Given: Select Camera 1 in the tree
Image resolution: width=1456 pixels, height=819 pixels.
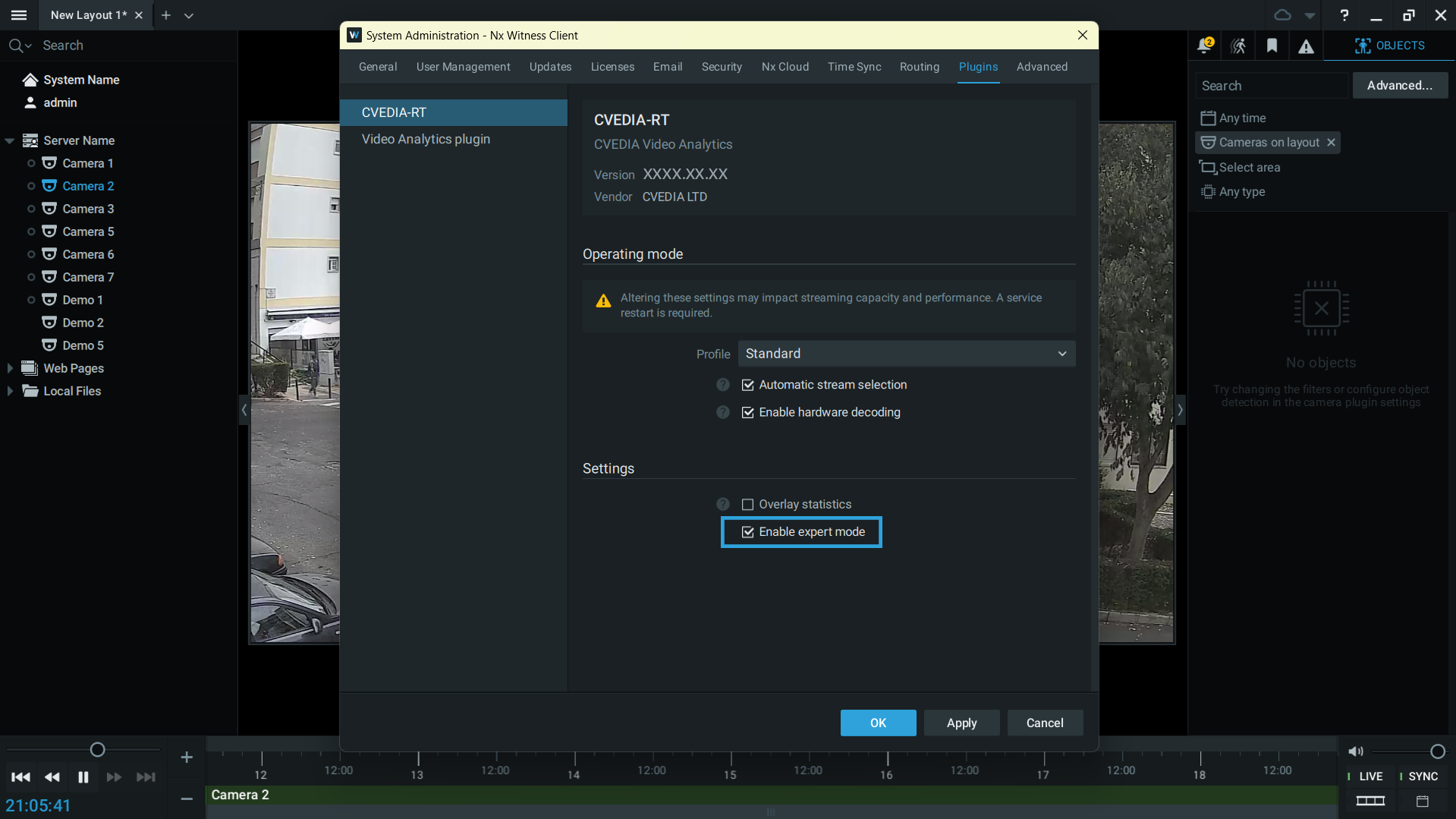Looking at the screenshot, I should click(88, 163).
